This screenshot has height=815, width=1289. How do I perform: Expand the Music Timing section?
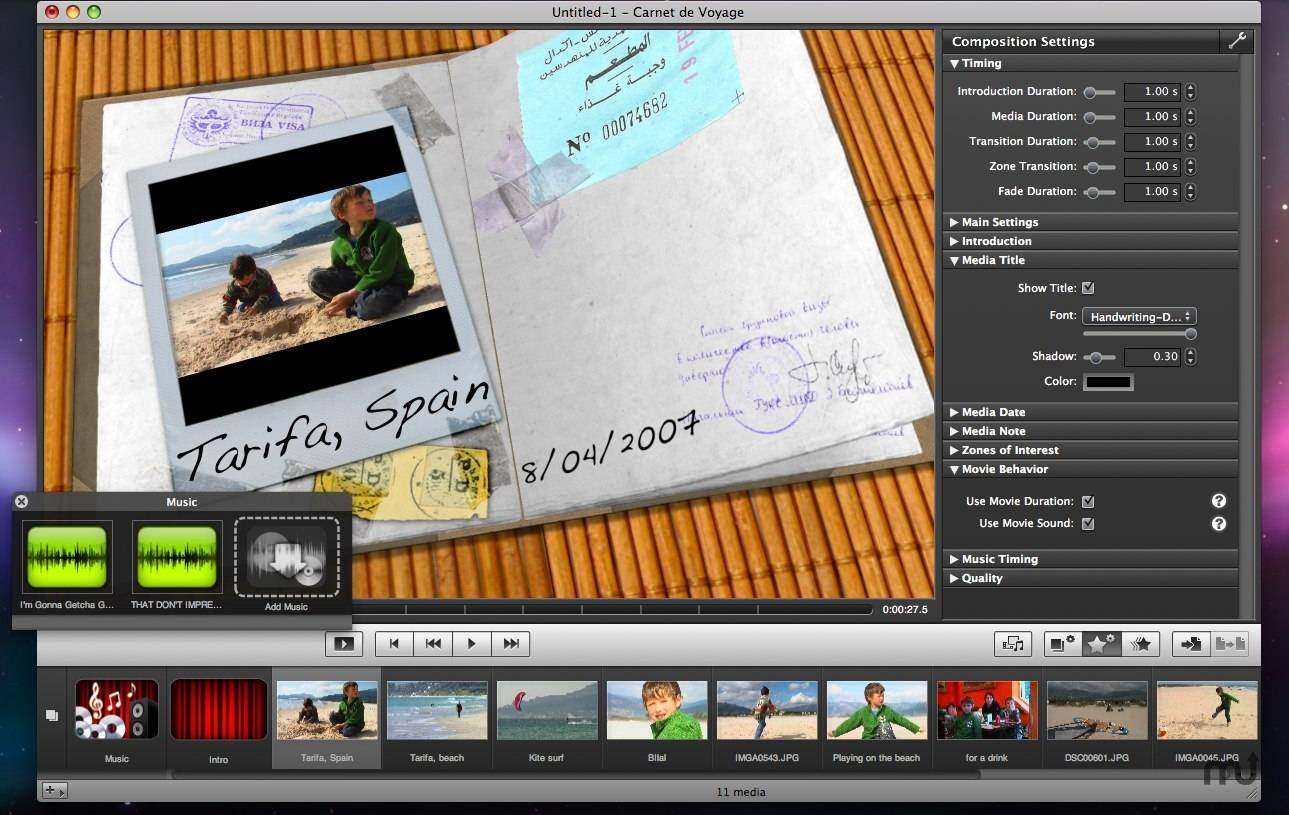(x=999, y=559)
